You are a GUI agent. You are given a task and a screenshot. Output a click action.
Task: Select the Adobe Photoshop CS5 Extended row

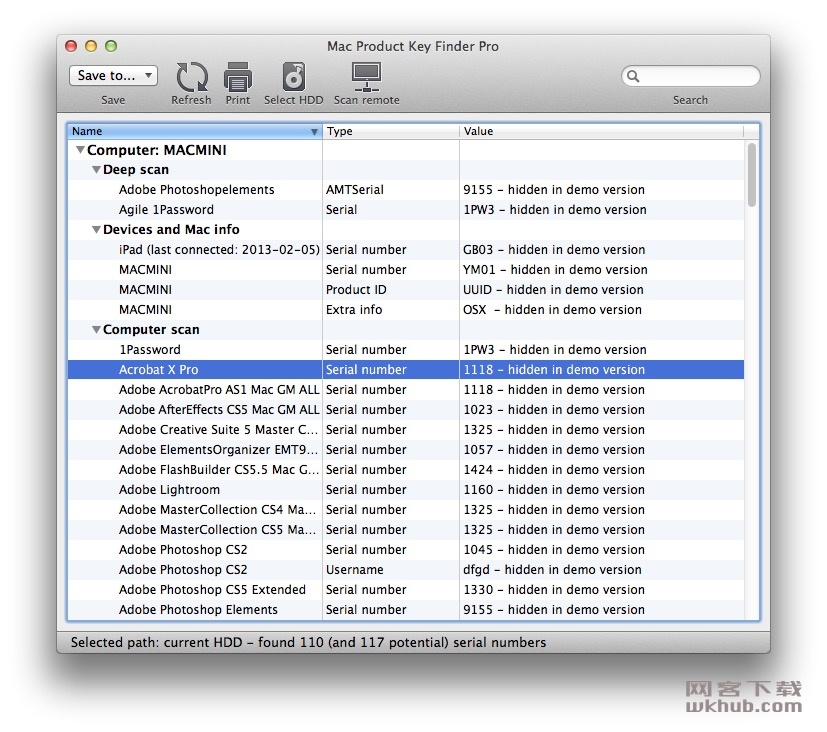(x=406, y=591)
